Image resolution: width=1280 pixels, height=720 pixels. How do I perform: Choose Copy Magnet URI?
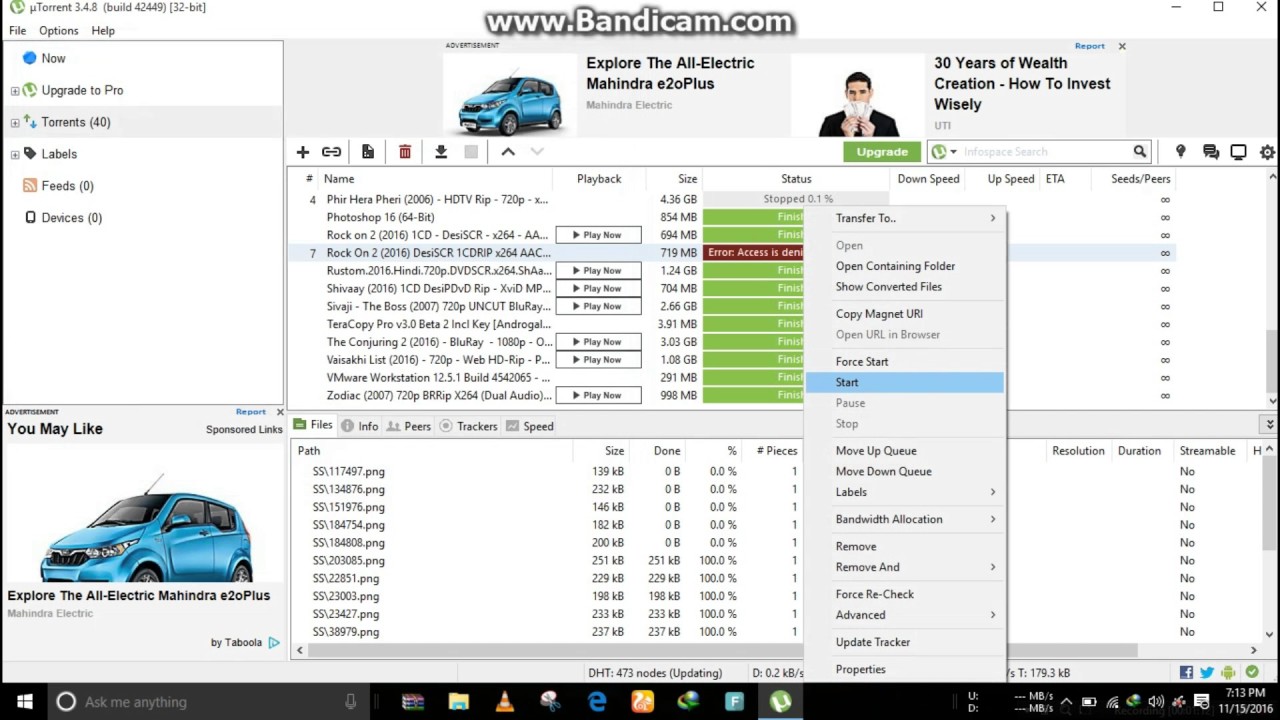pos(904,313)
